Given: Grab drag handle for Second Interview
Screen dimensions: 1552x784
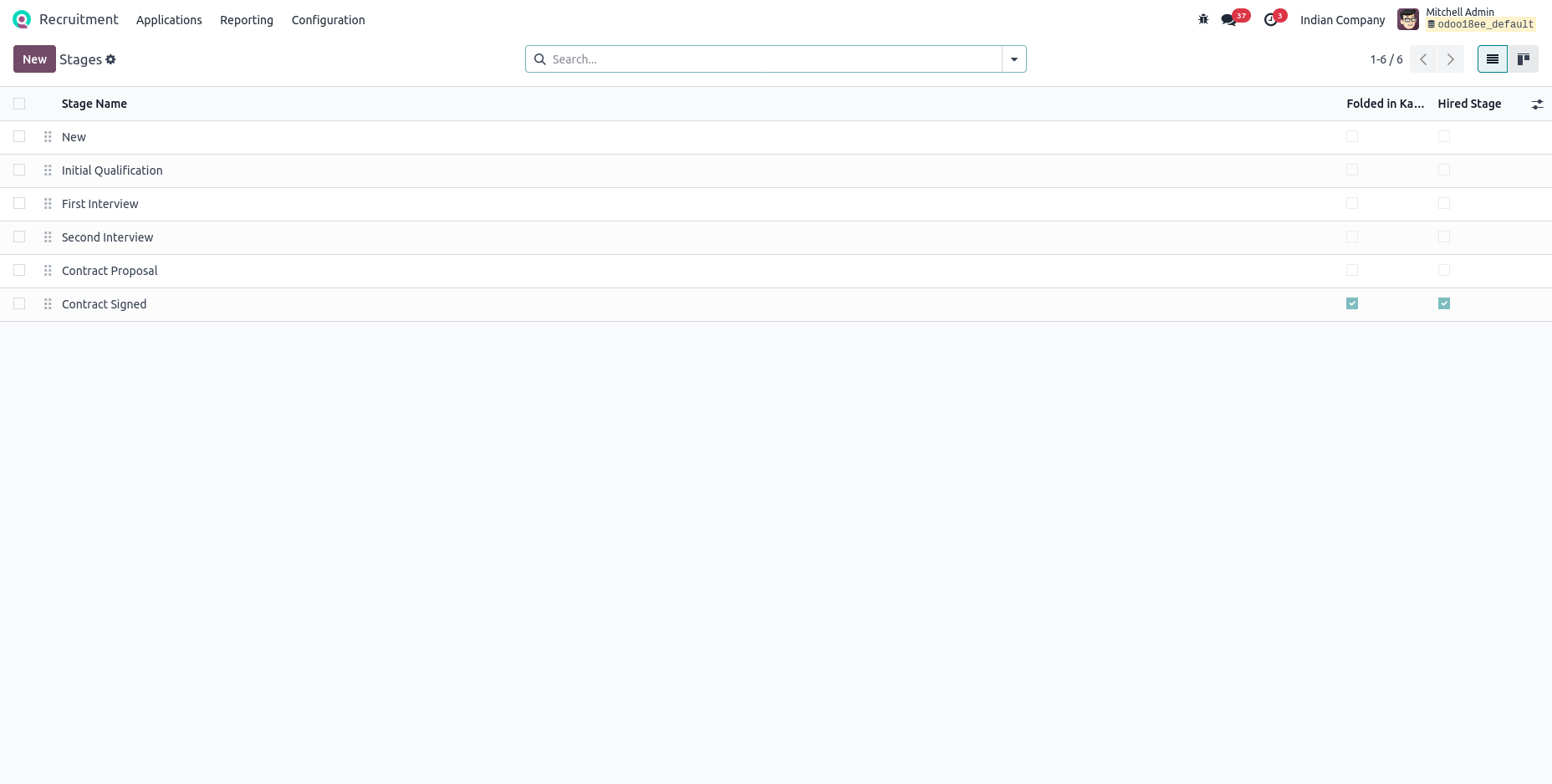Looking at the screenshot, I should (48, 237).
